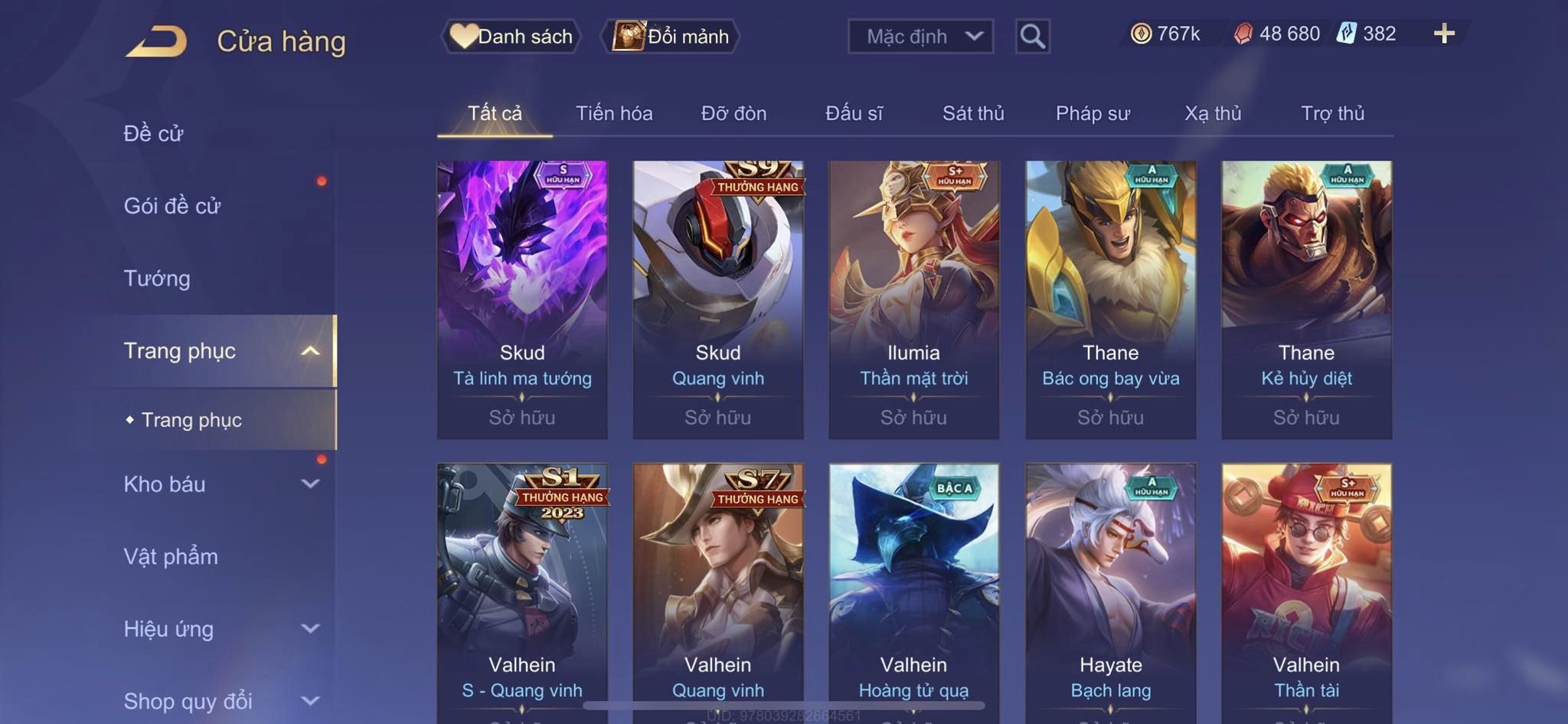Tap the red gem currency icon
1568x724 pixels.
tap(1243, 34)
